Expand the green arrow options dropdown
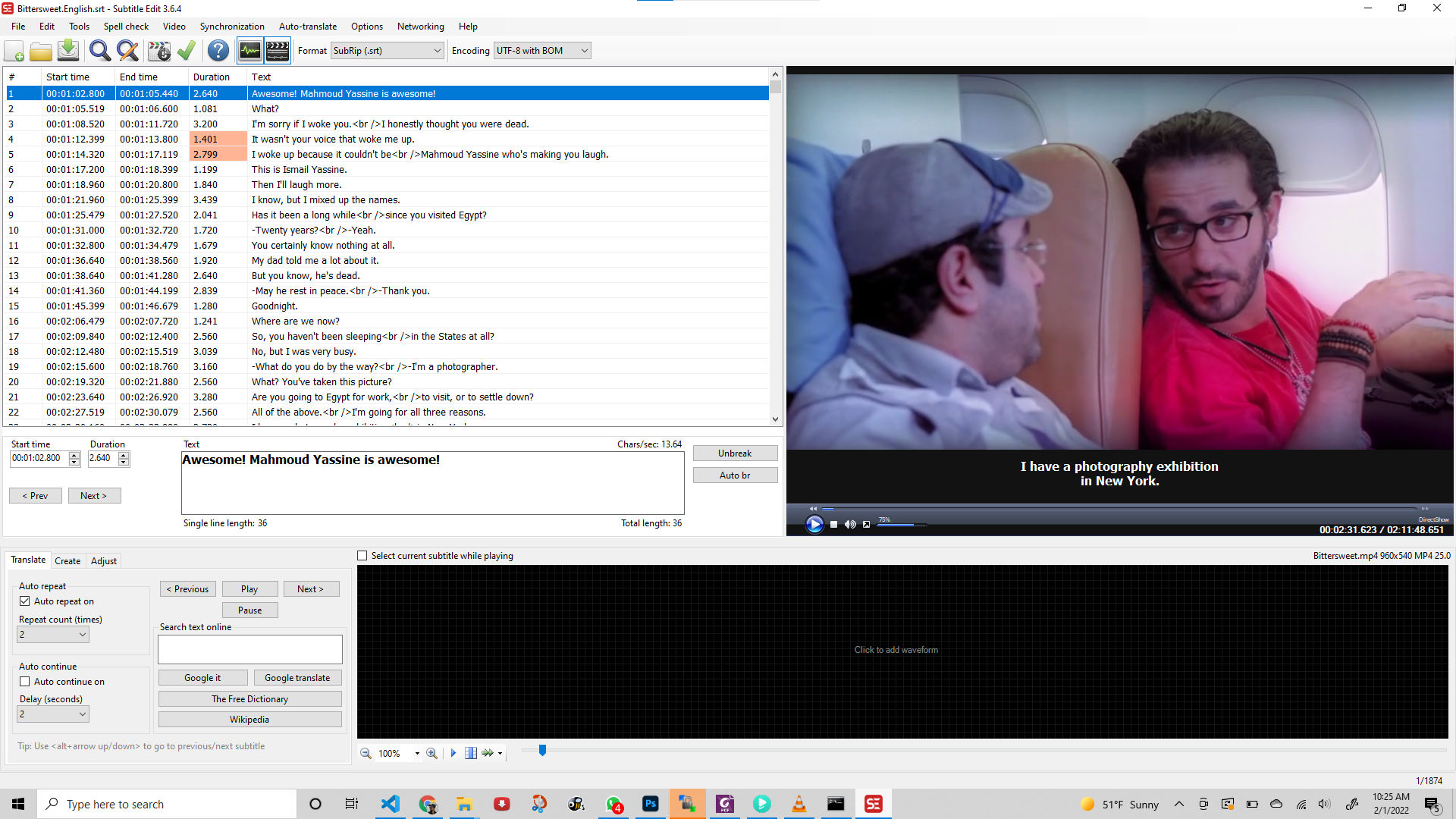This screenshot has width=1456, height=819. pyautogui.click(x=500, y=754)
